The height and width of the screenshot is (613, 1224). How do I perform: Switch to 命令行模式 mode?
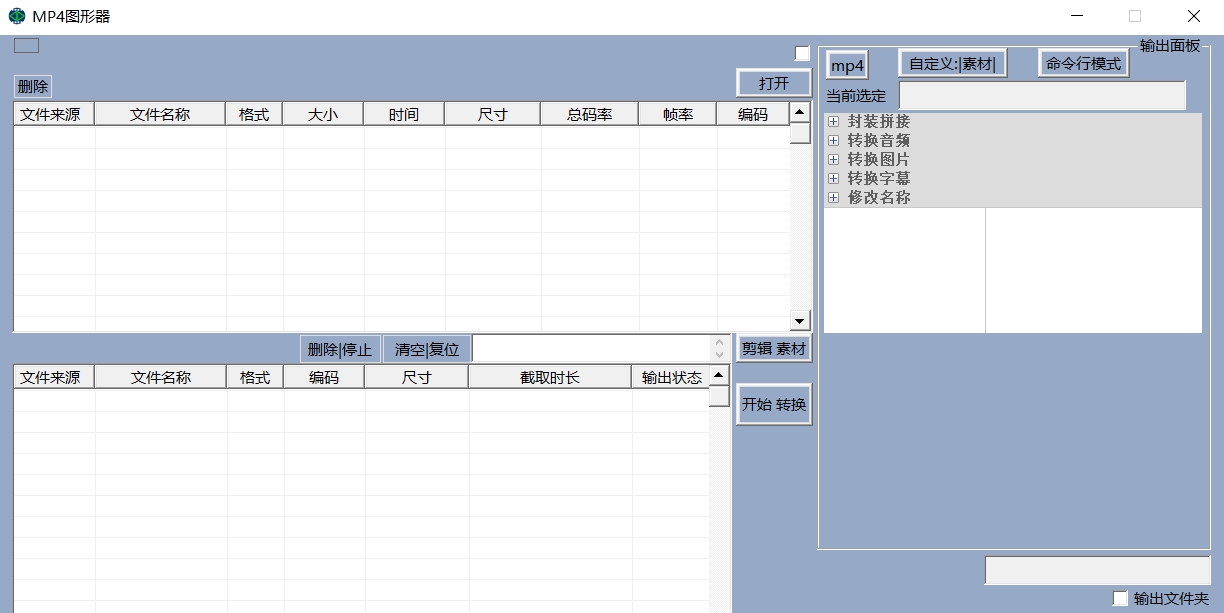tap(1083, 64)
